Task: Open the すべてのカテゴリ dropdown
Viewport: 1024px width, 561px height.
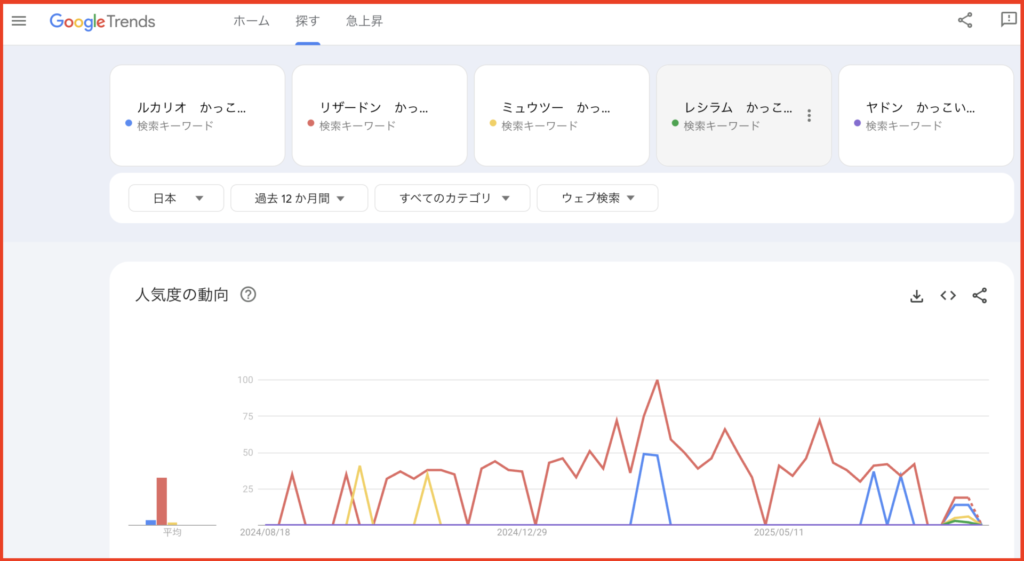Action: tap(452, 198)
